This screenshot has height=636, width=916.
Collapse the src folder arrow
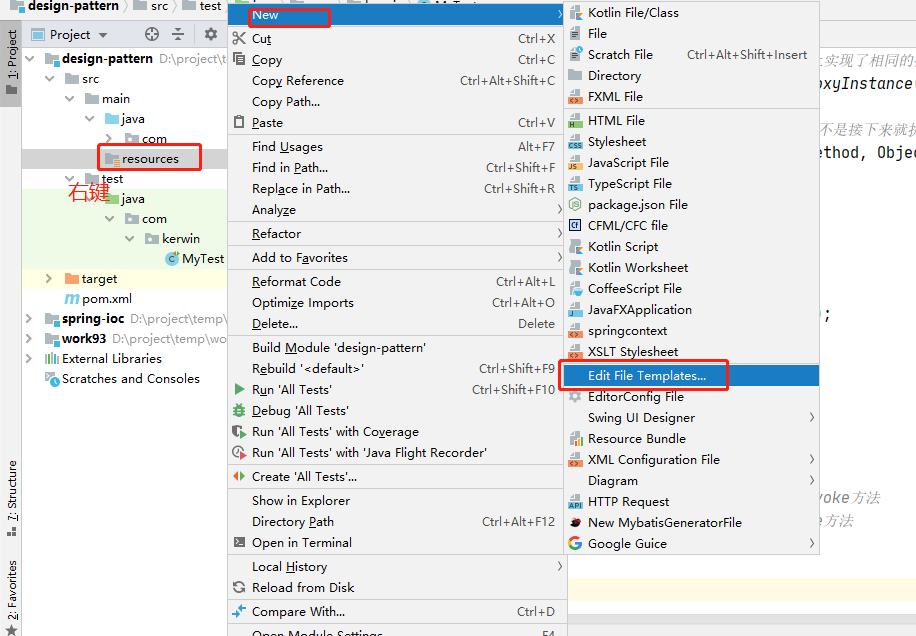coord(50,79)
